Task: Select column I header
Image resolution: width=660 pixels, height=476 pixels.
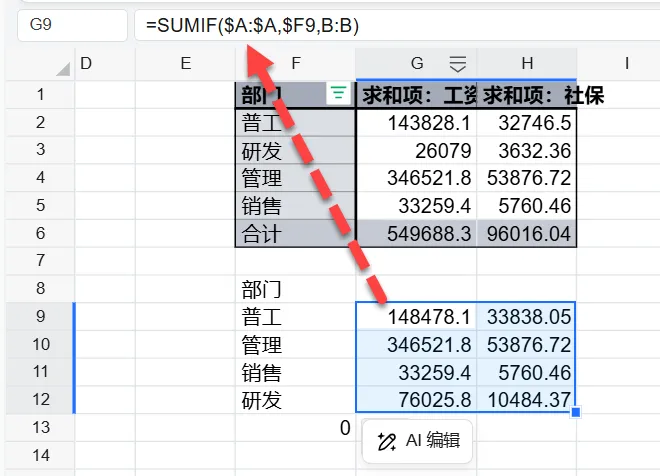Action: click(x=619, y=64)
